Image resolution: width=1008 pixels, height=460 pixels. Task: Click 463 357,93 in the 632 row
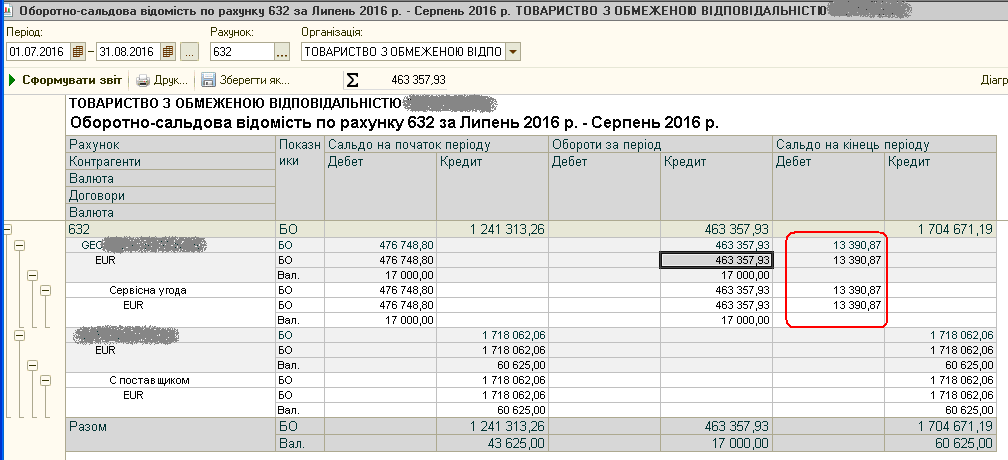coord(716,229)
